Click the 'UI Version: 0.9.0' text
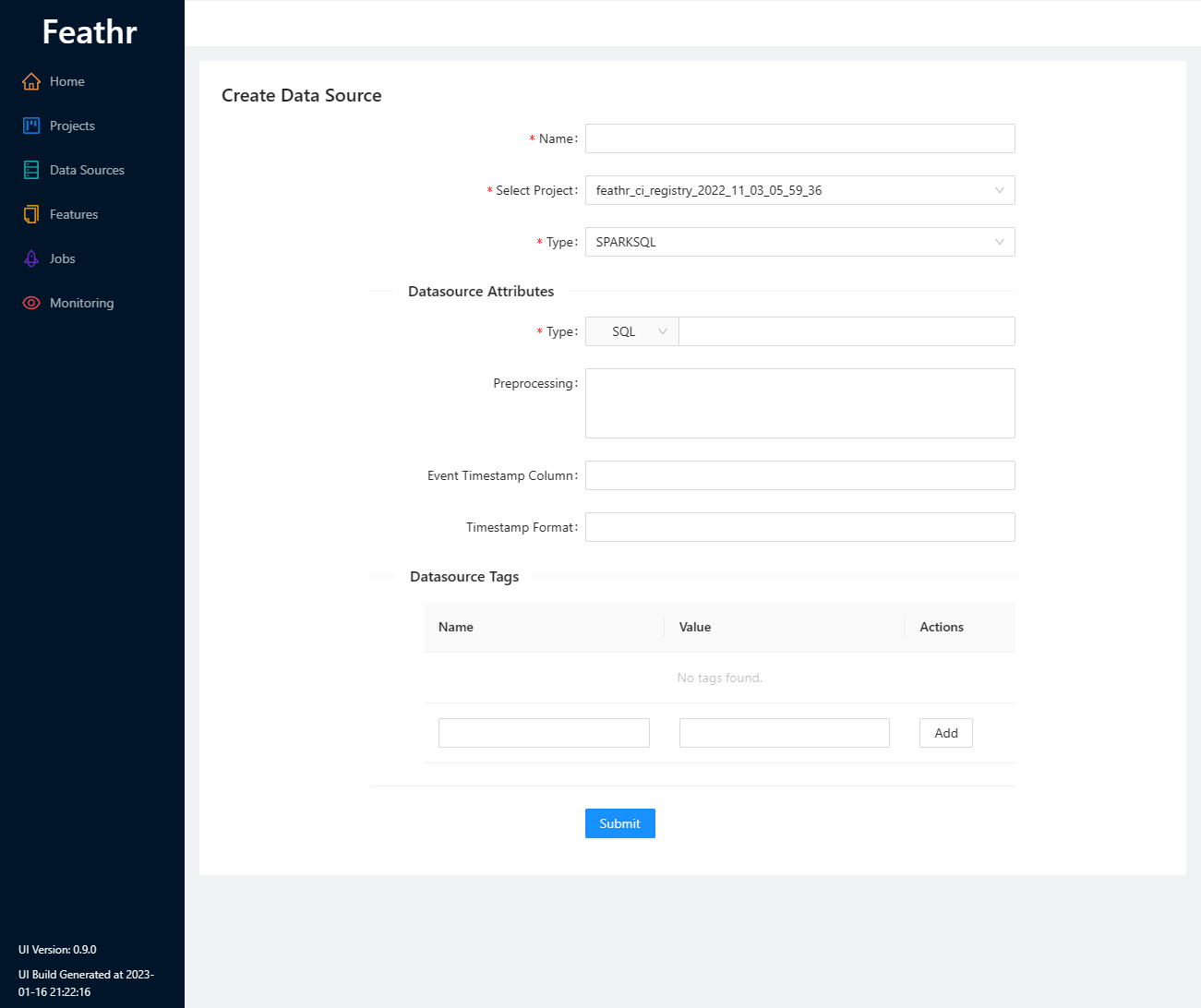This screenshot has width=1201, height=1008. point(57,949)
